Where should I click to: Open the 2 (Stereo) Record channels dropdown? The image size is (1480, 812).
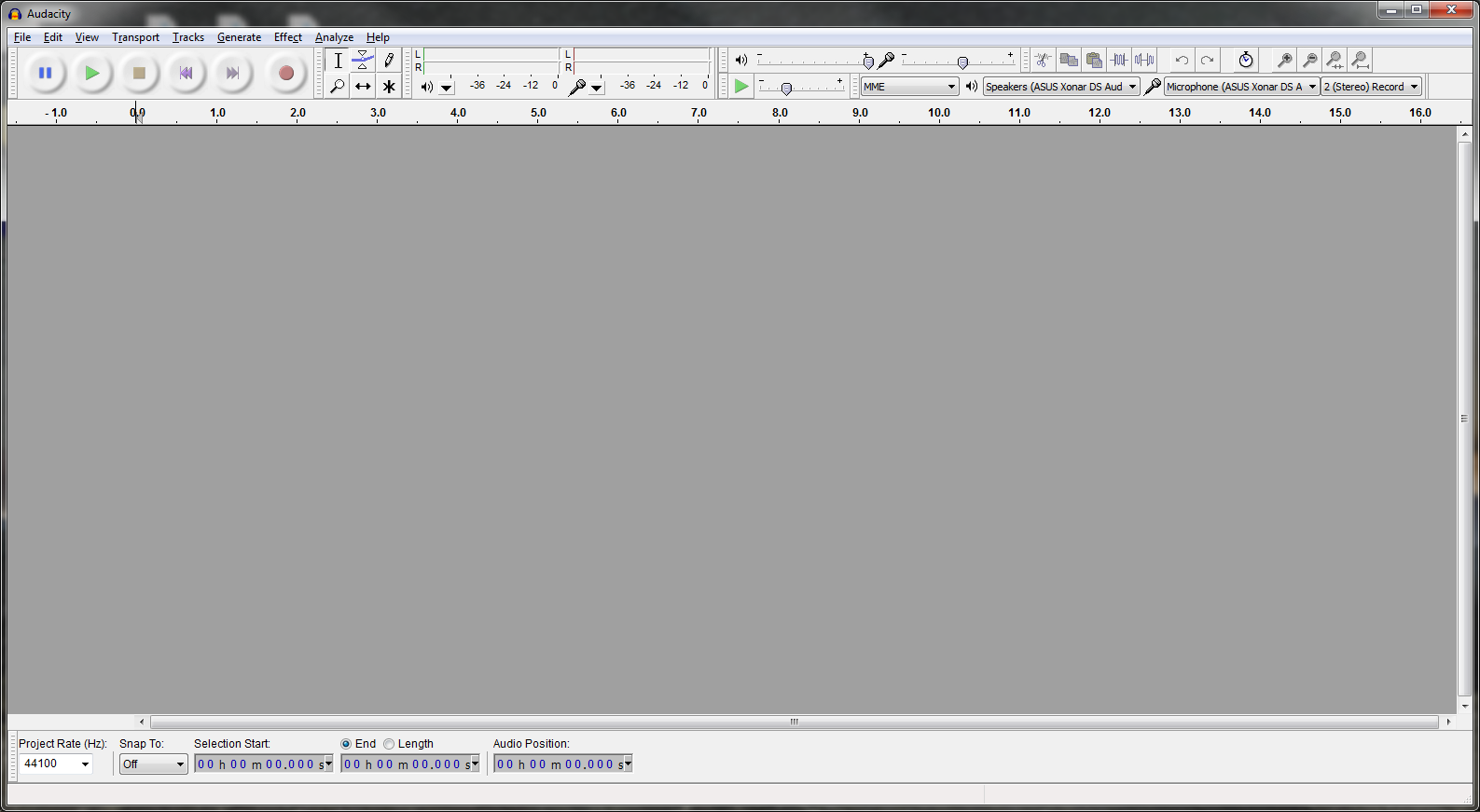click(x=1372, y=87)
